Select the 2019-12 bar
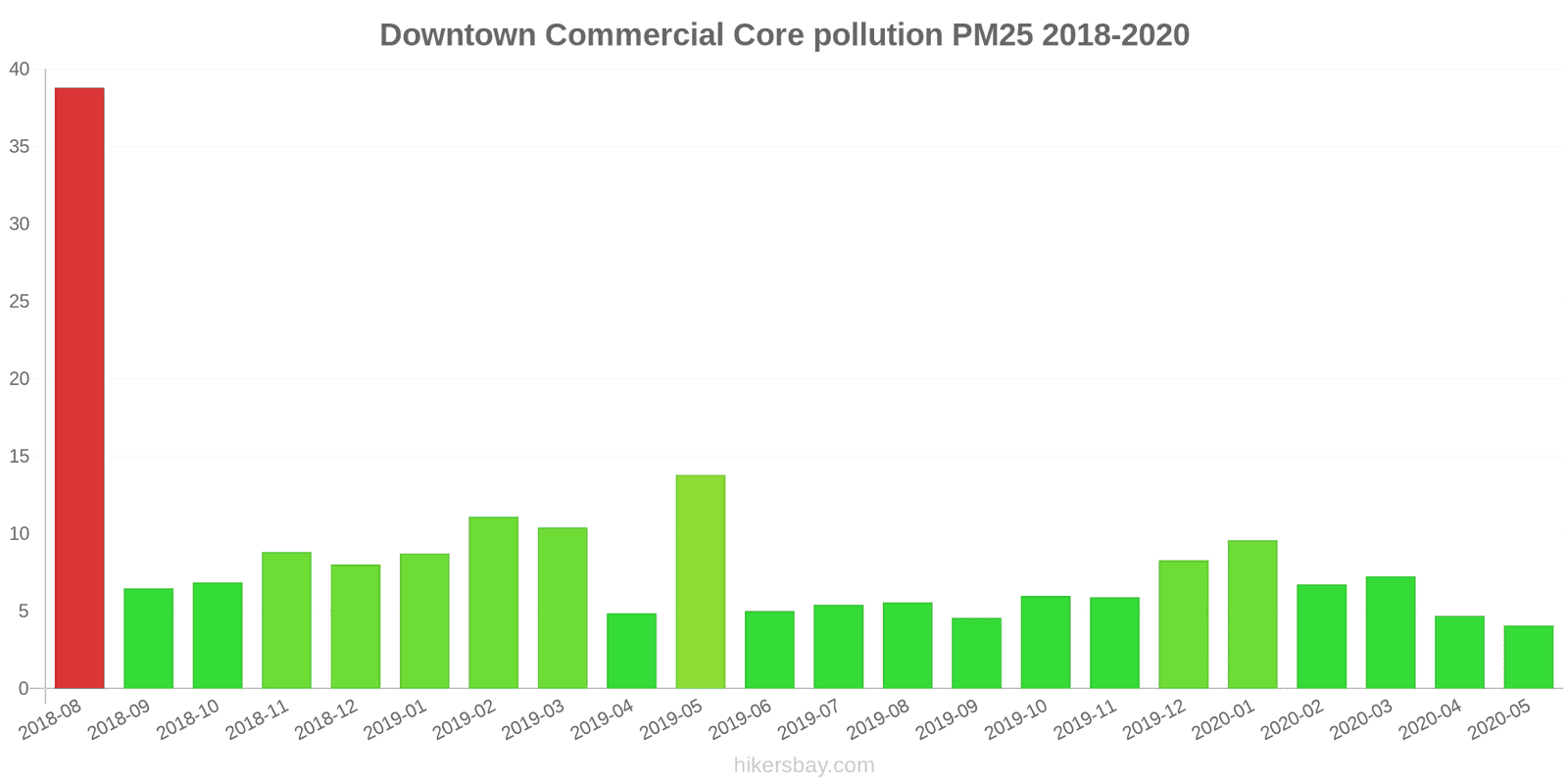 pos(1183,624)
